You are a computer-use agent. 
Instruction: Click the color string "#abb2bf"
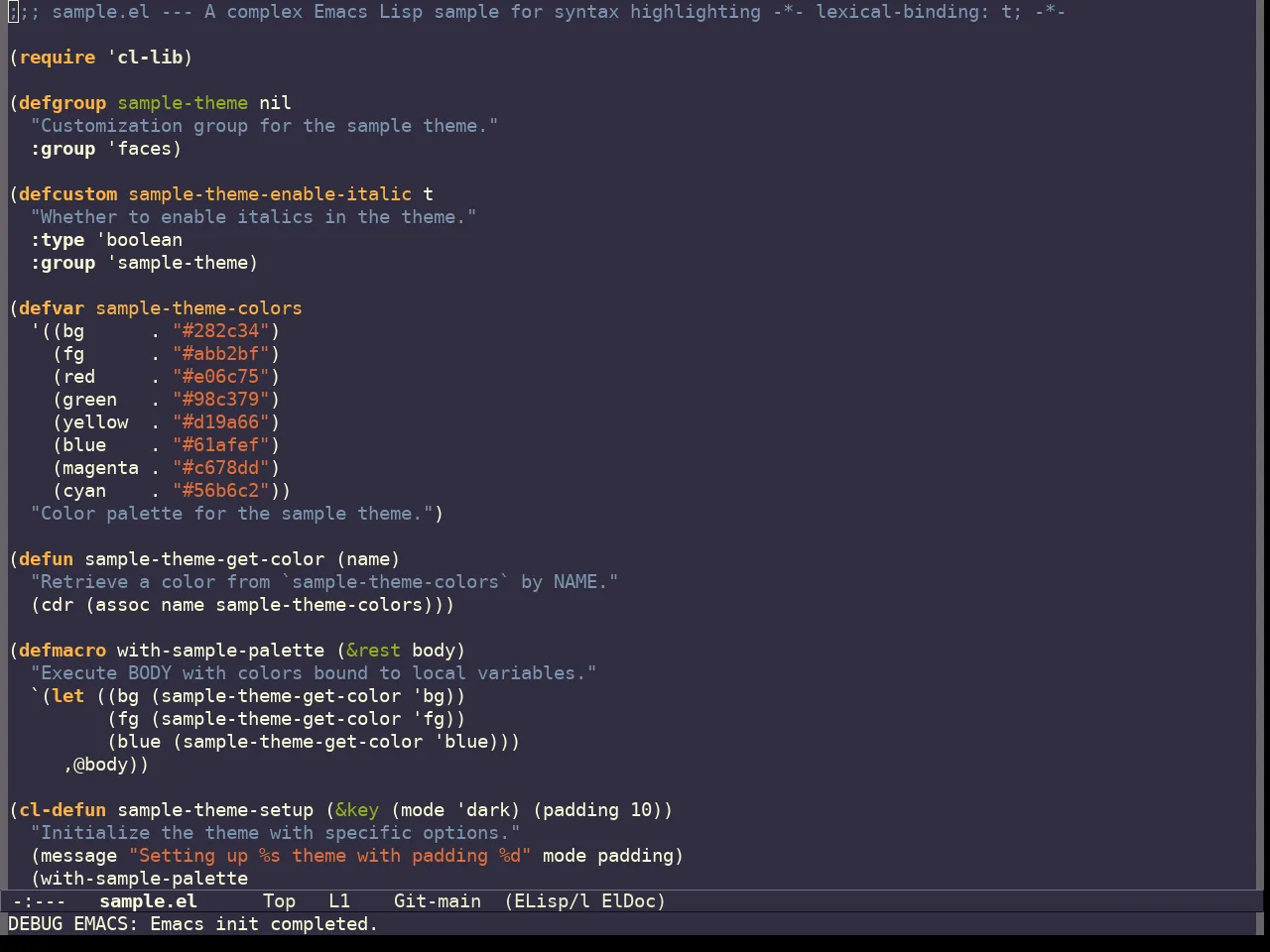220,354
